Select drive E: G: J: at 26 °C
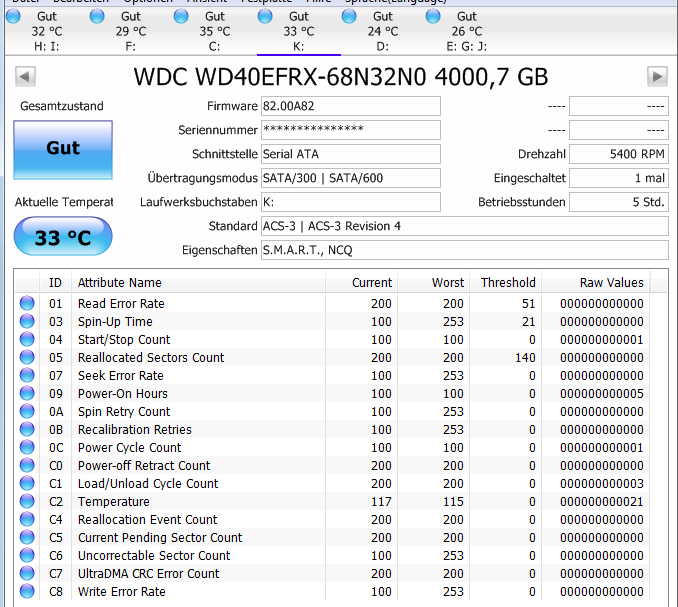The image size is (678, 607). point(466,32)
